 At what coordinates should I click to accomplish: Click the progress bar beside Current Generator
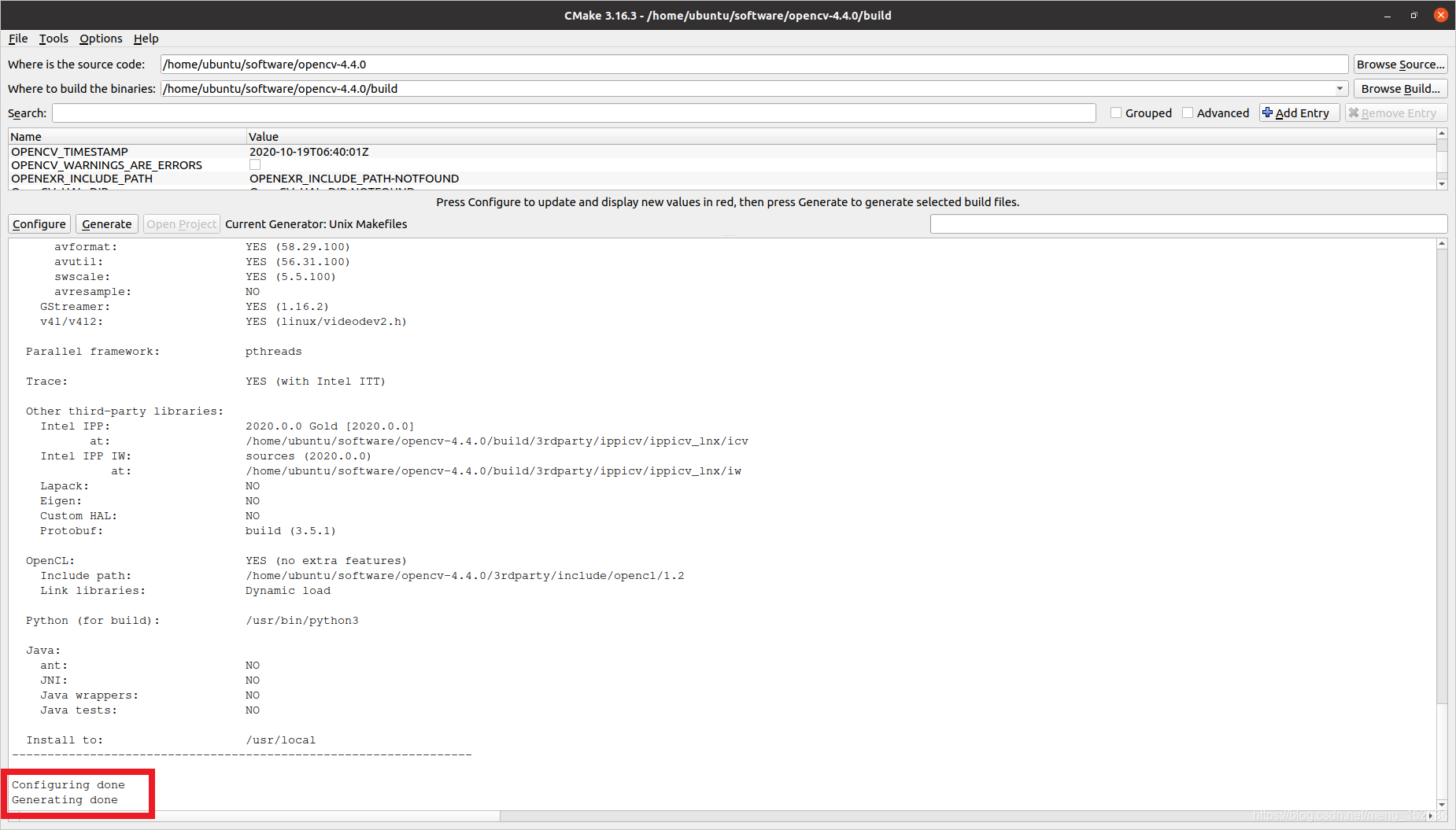pyautogui.click(x=1188, y=224)
